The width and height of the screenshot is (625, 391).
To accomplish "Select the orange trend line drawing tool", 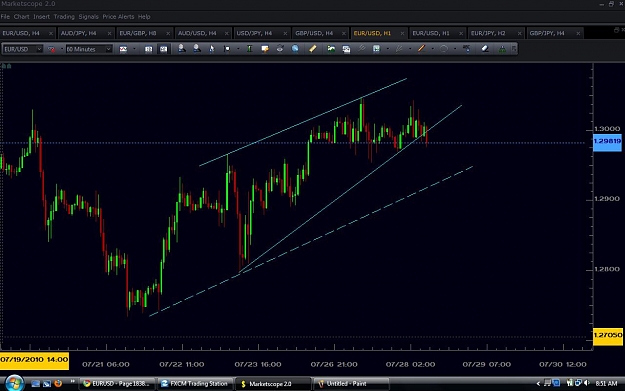I will (x=421, y=49).
